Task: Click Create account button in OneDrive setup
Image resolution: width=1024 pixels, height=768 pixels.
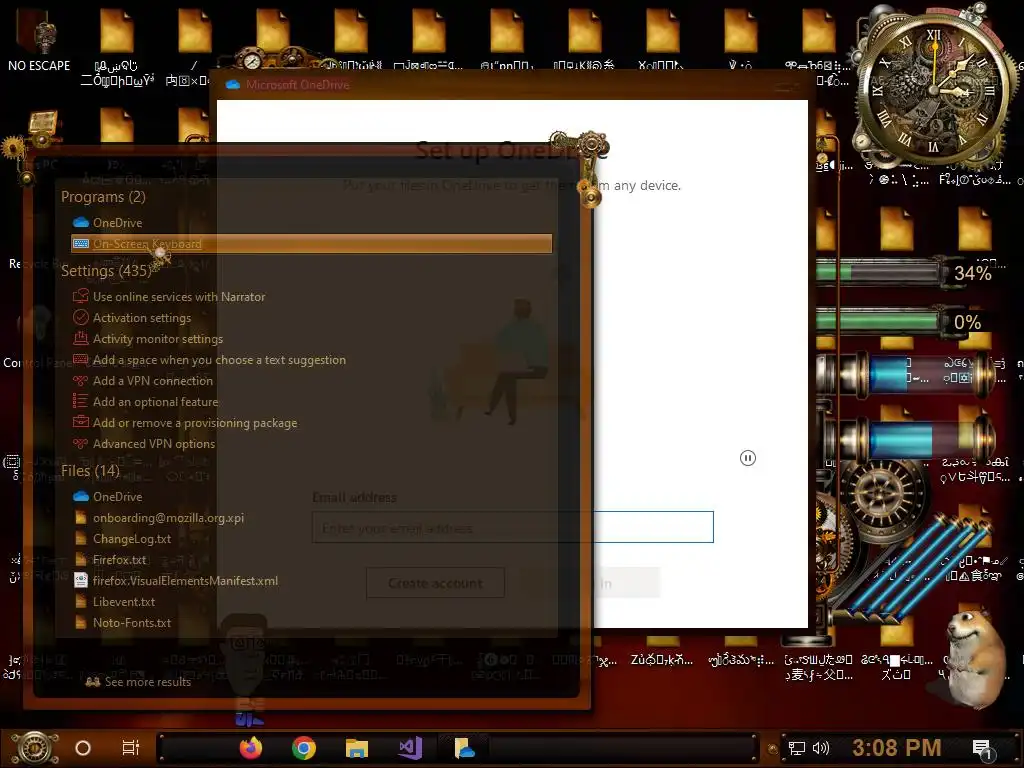Action: pos(436,583)
